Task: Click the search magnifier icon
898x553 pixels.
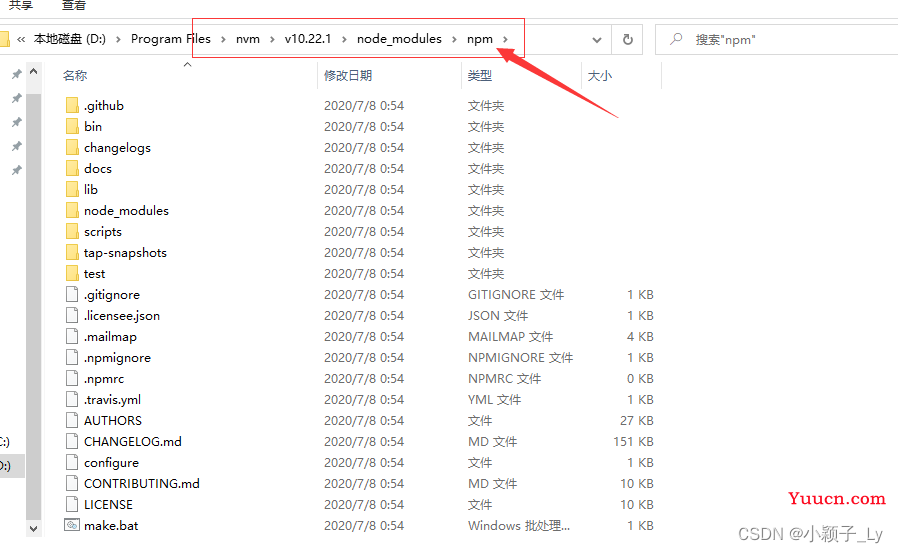Action: coord(676,39)
